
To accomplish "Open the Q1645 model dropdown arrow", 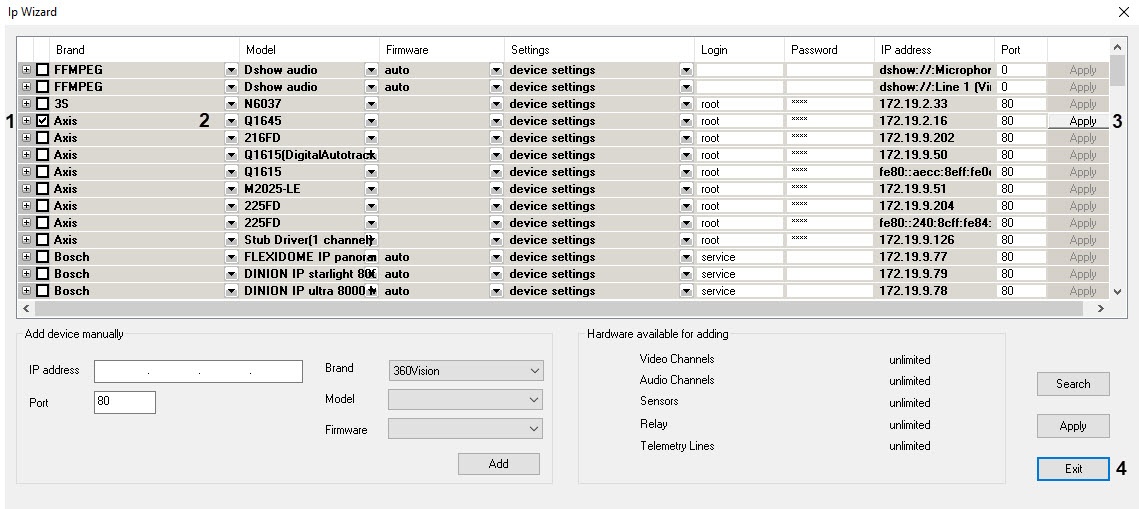I will pyautogui.click(x=371, y=121).
